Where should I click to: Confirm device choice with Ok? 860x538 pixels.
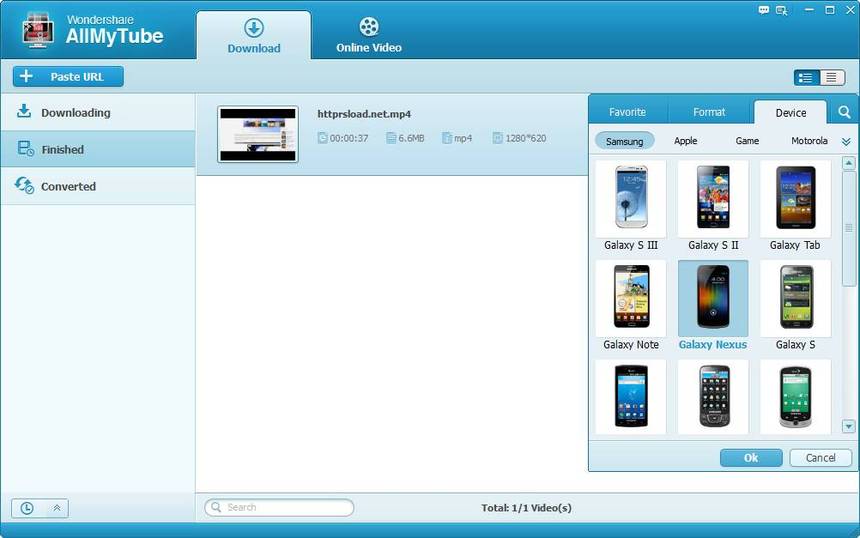point(751,458)
